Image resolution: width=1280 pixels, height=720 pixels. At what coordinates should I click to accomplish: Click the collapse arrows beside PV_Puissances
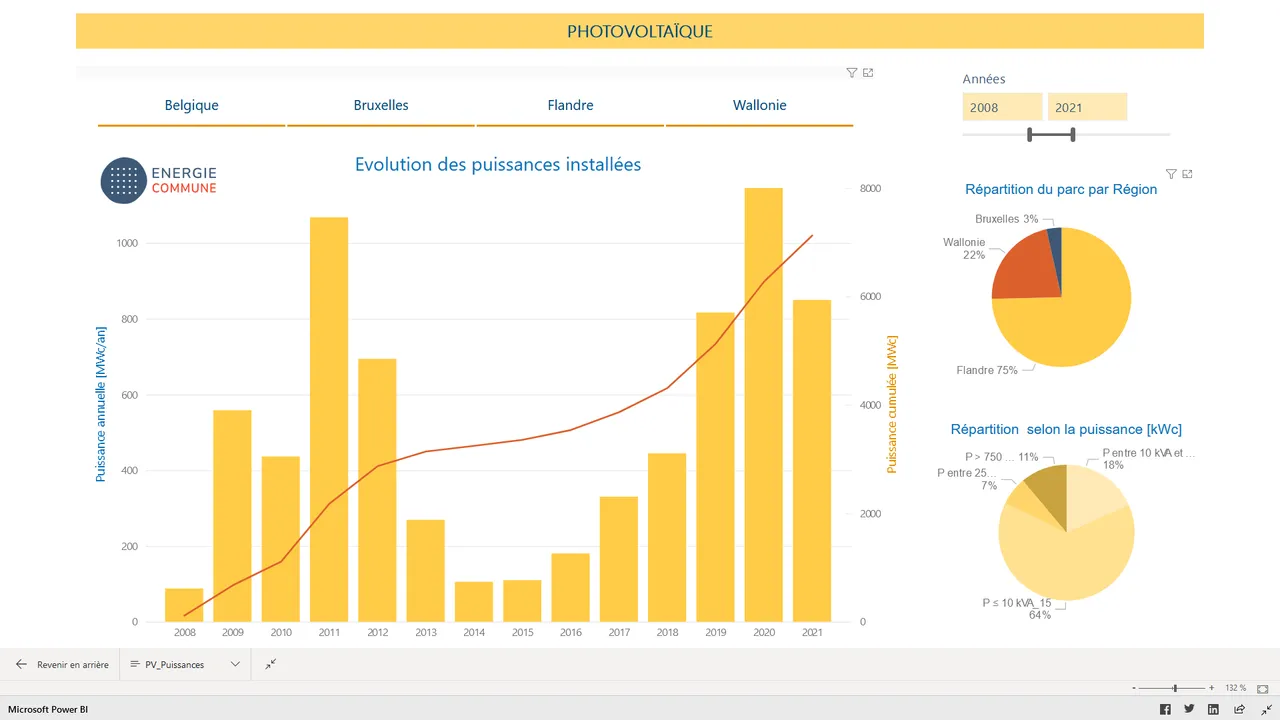point(271,664)
